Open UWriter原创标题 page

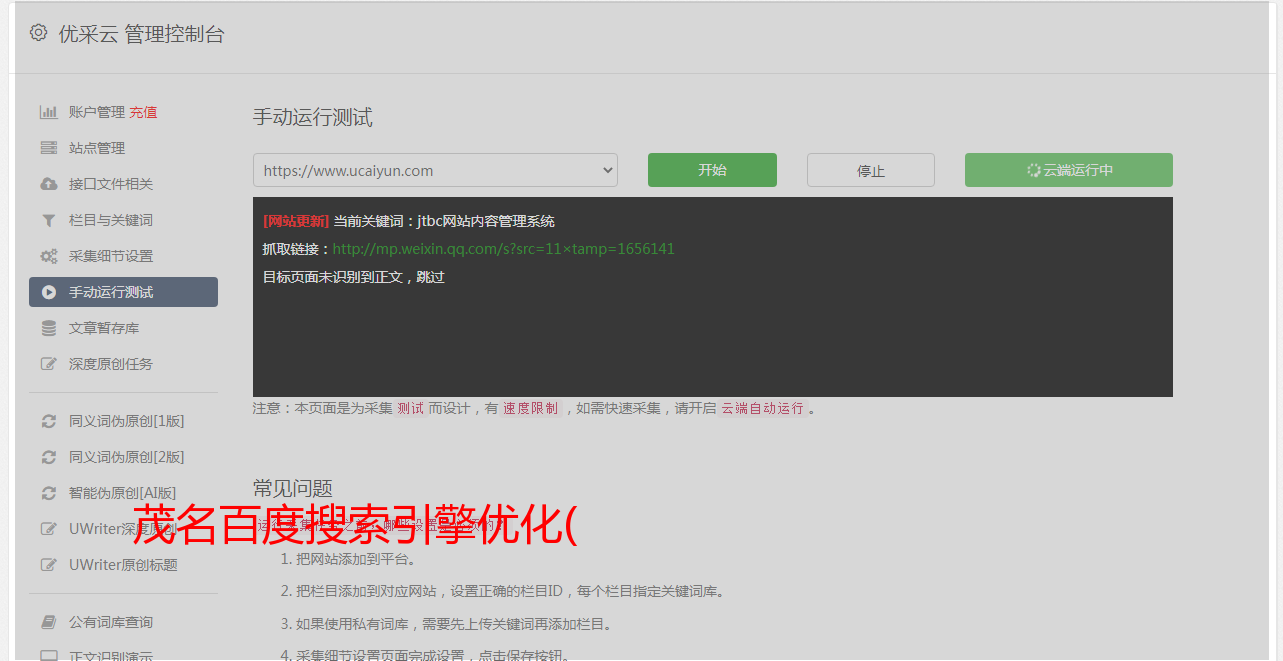[x=123, y=565]
